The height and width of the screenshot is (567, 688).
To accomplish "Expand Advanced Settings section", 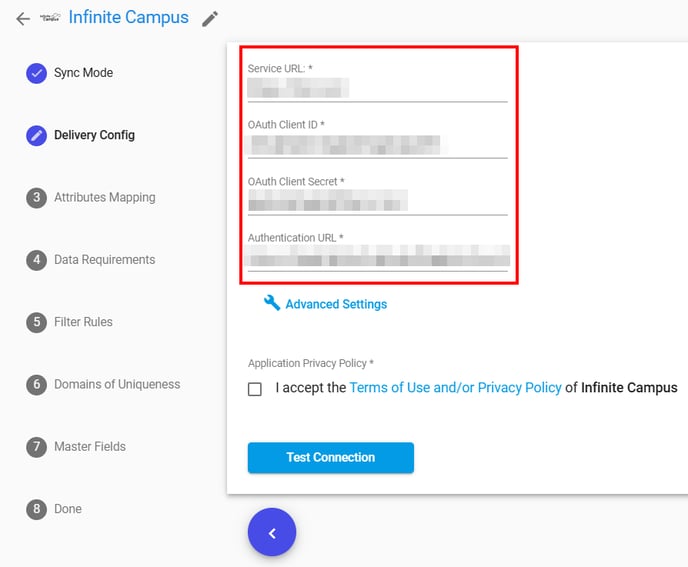I will click(x=336, y=304).
